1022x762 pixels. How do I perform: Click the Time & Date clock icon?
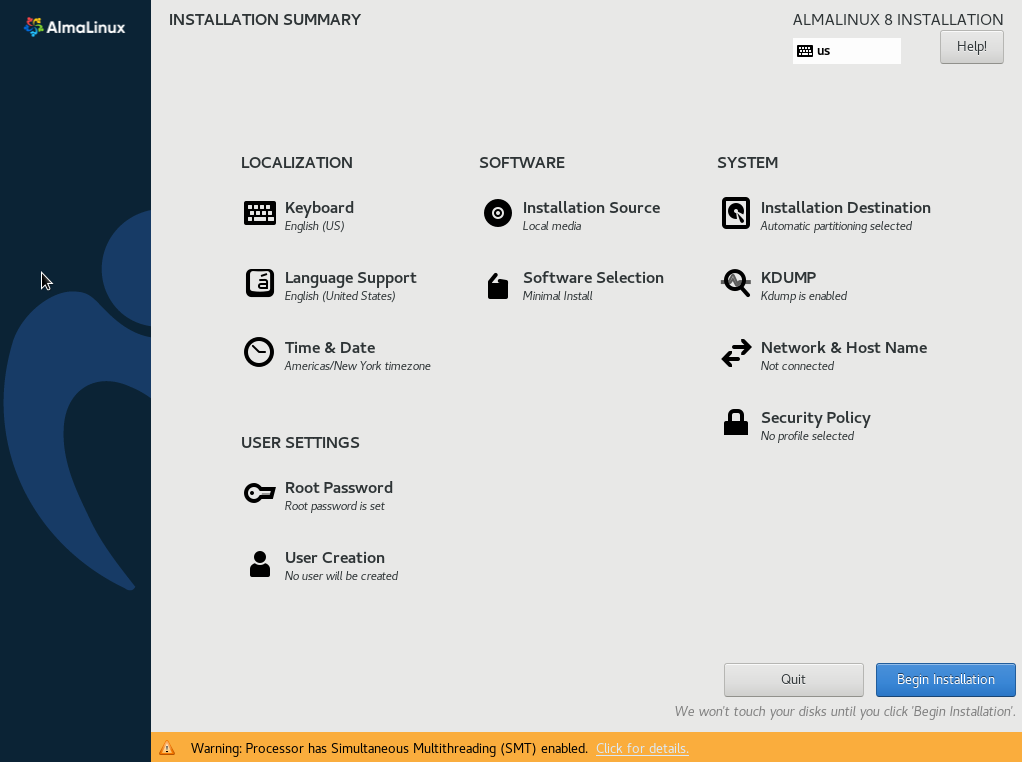pos(259,353)
